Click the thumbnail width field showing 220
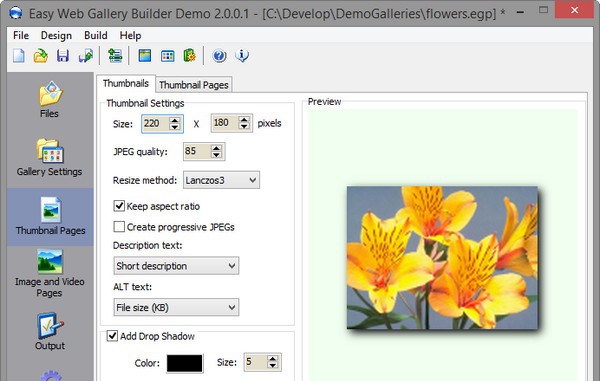The width and height of the screenshot is (600, 381). pos(156,124)
